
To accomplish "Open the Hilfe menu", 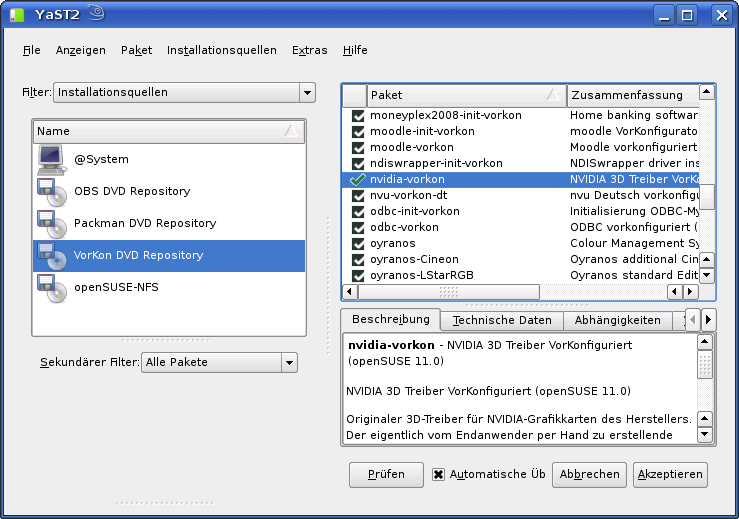I will coord(355,50).
